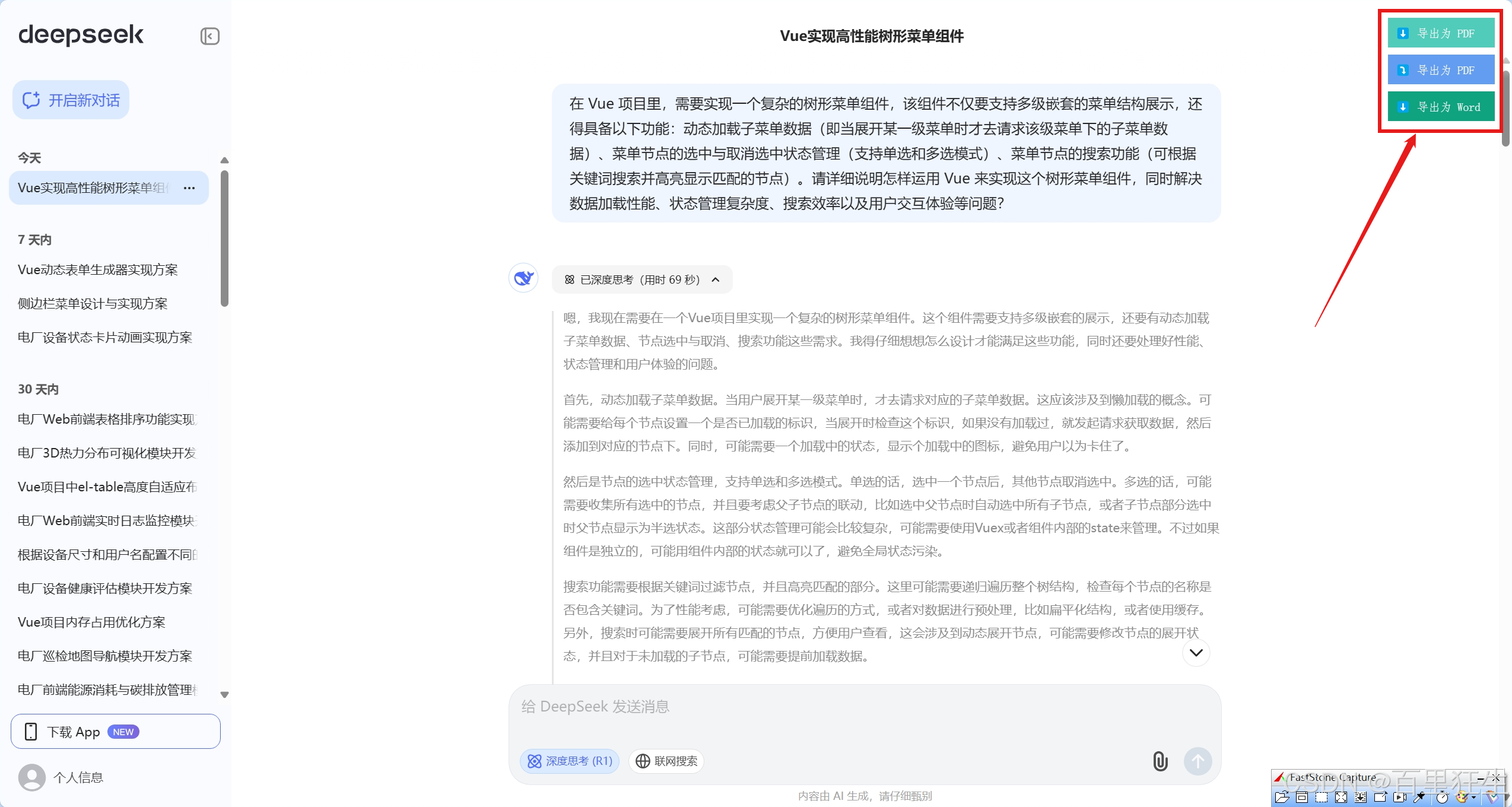Click FastStone screen color picker icon
Screen dimensions: 1512x807
[1419, 797]
